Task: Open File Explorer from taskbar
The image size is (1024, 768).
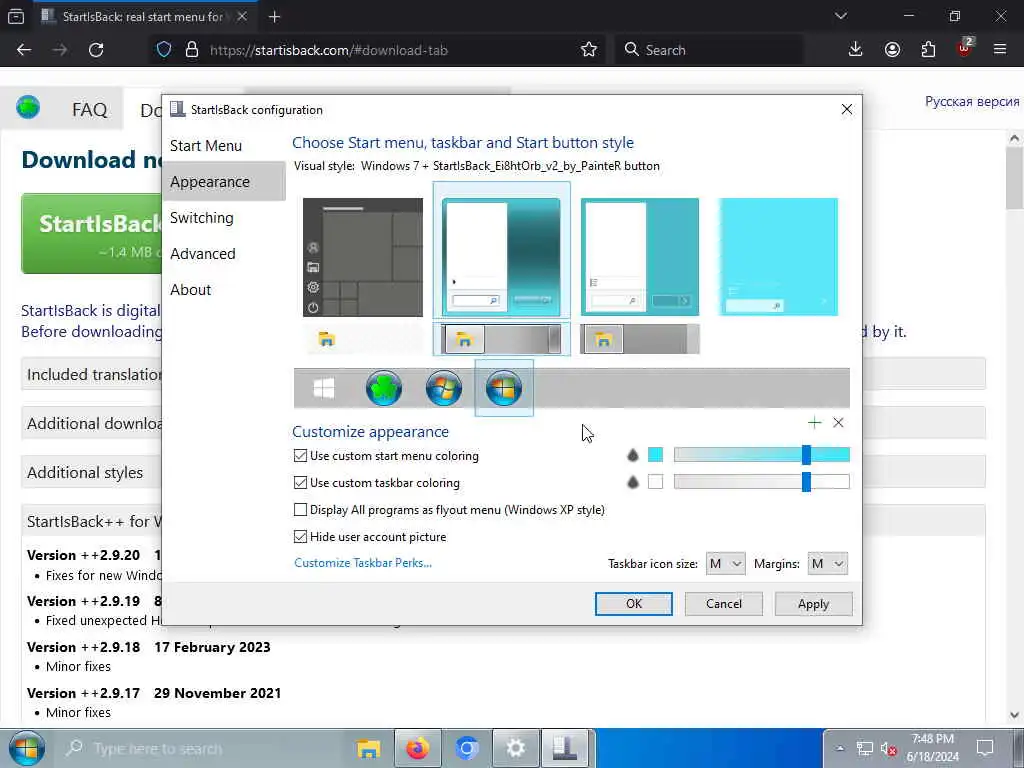Action: click(368, 748)
